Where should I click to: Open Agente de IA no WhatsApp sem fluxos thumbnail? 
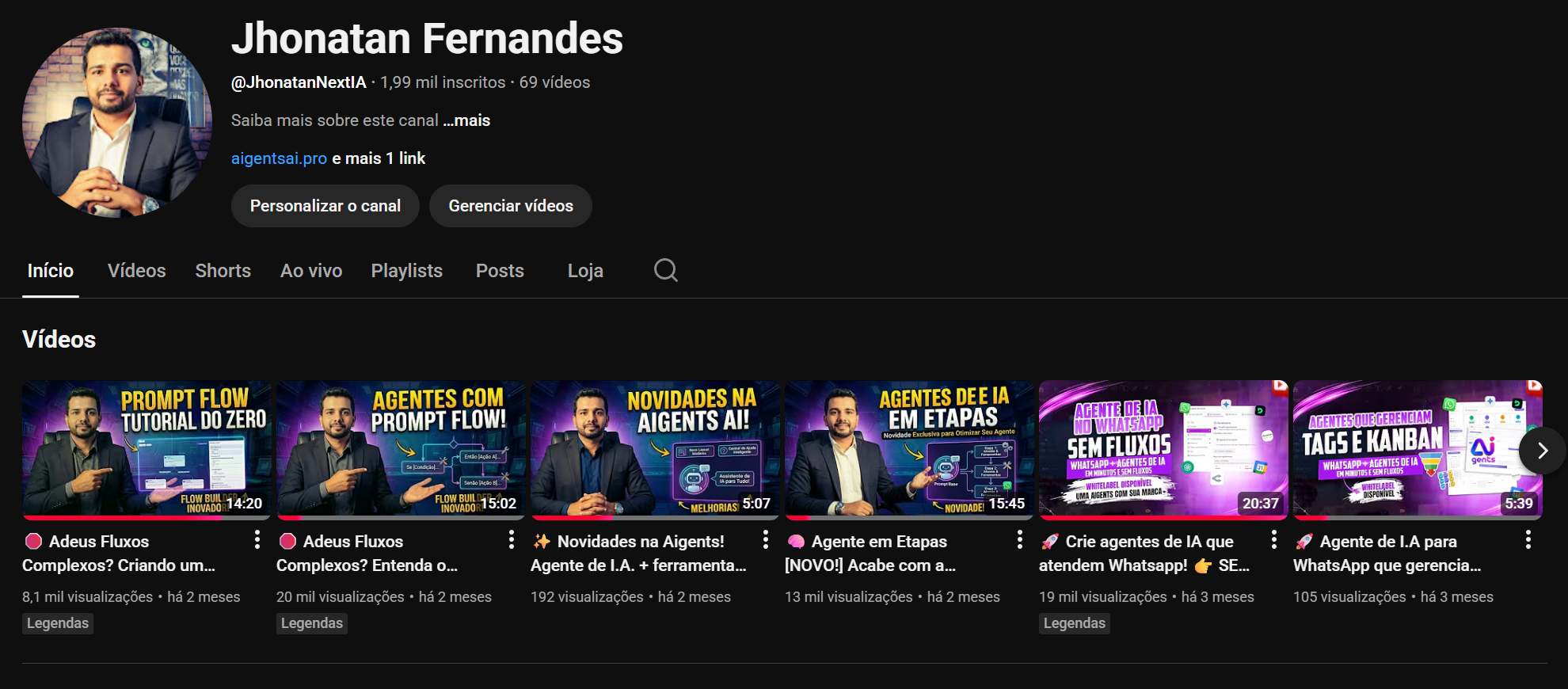click(1163, 449)
